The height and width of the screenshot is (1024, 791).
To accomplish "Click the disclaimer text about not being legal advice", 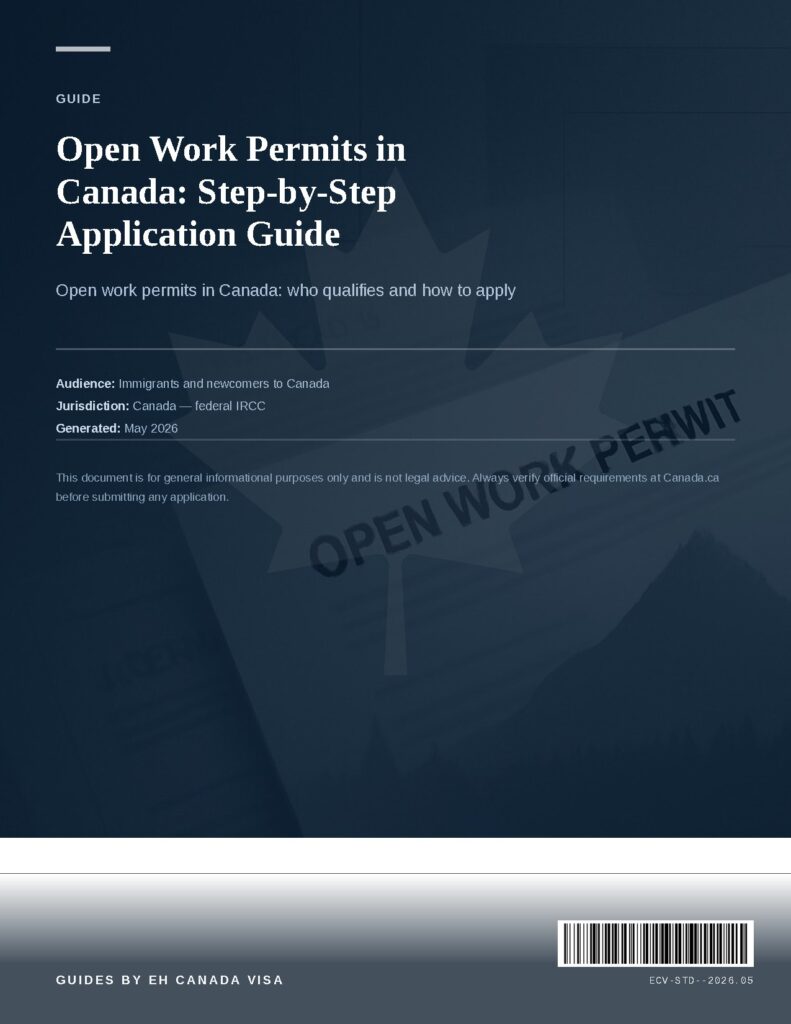I will click(x=387, y=487).
